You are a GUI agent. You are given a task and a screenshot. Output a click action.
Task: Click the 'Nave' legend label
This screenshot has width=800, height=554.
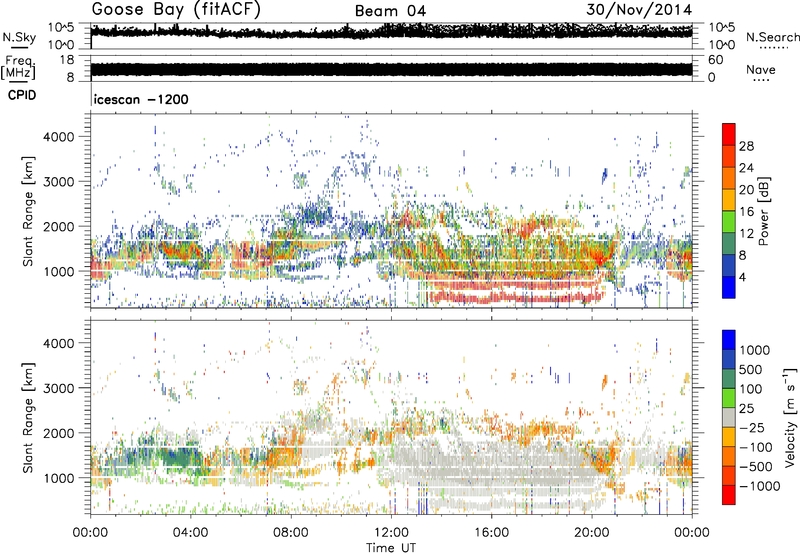click(x=761, y=69)
